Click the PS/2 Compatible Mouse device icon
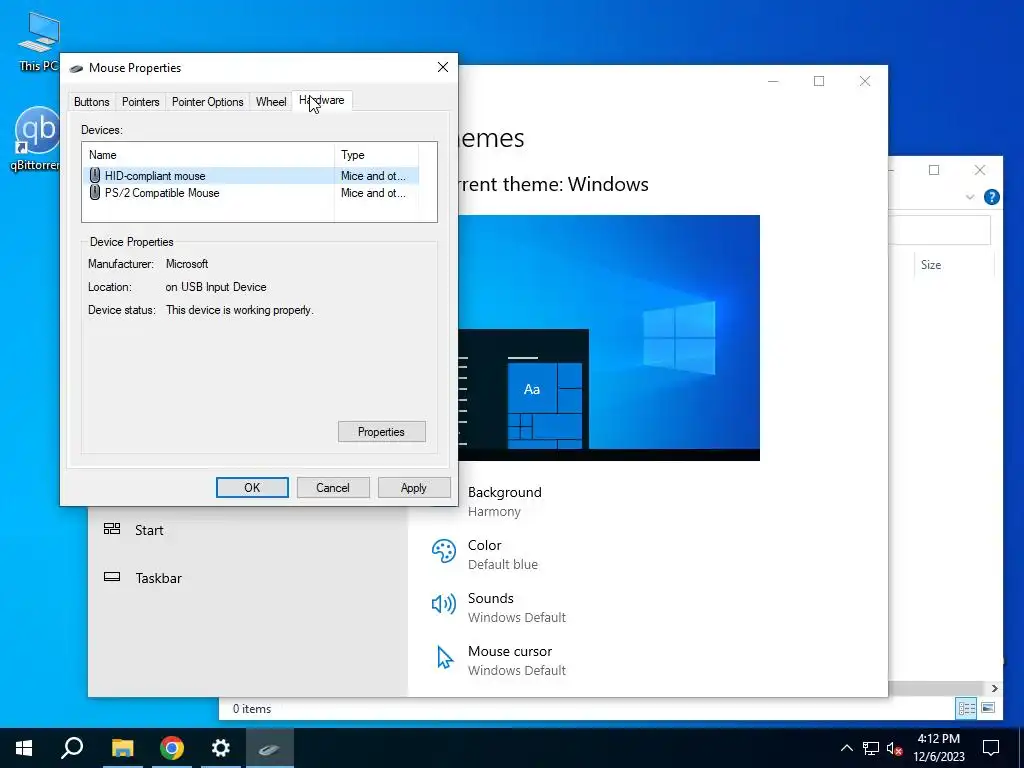The width and height of the screenshot is (1024, 768). pyautogui.click(x=95, y=193)
